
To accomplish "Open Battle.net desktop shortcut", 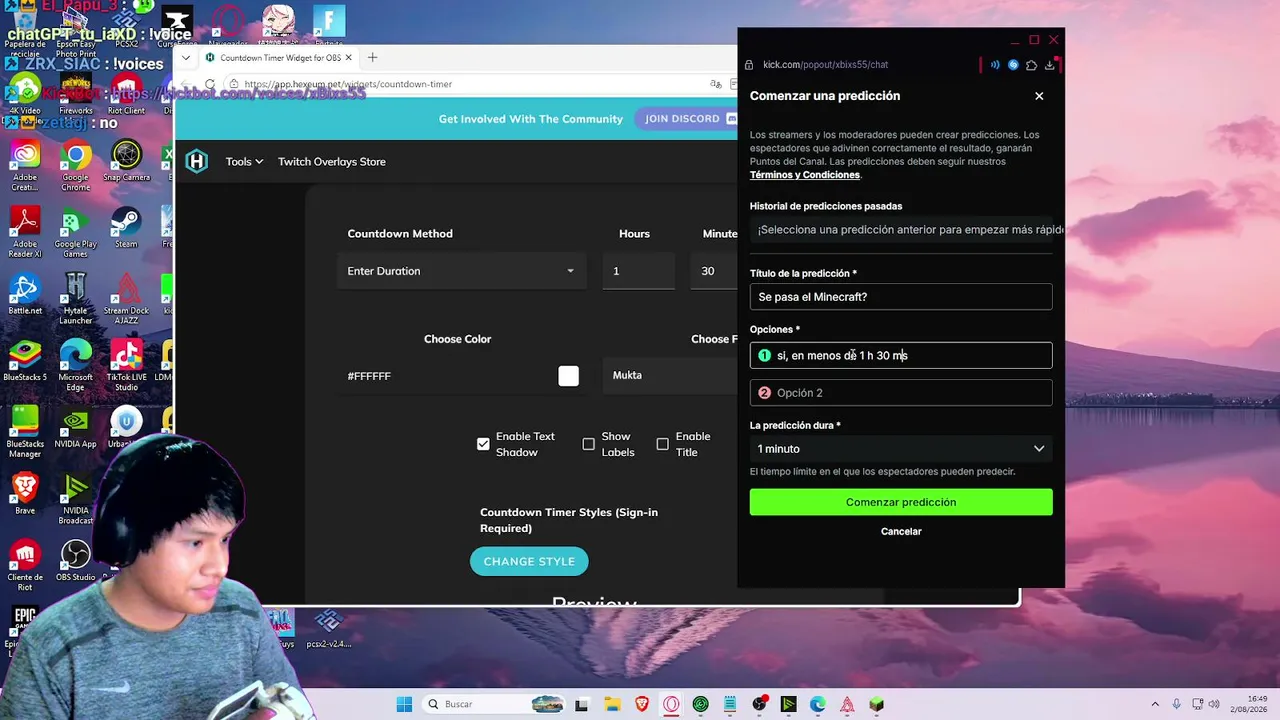I will (25, 294).
